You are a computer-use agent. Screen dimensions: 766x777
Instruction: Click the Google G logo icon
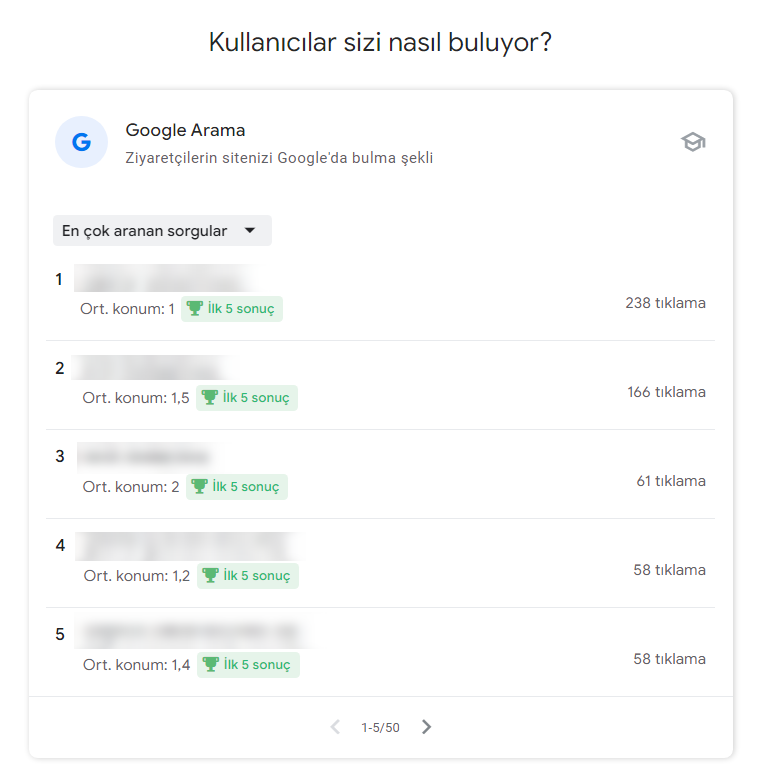click(81, 142)
